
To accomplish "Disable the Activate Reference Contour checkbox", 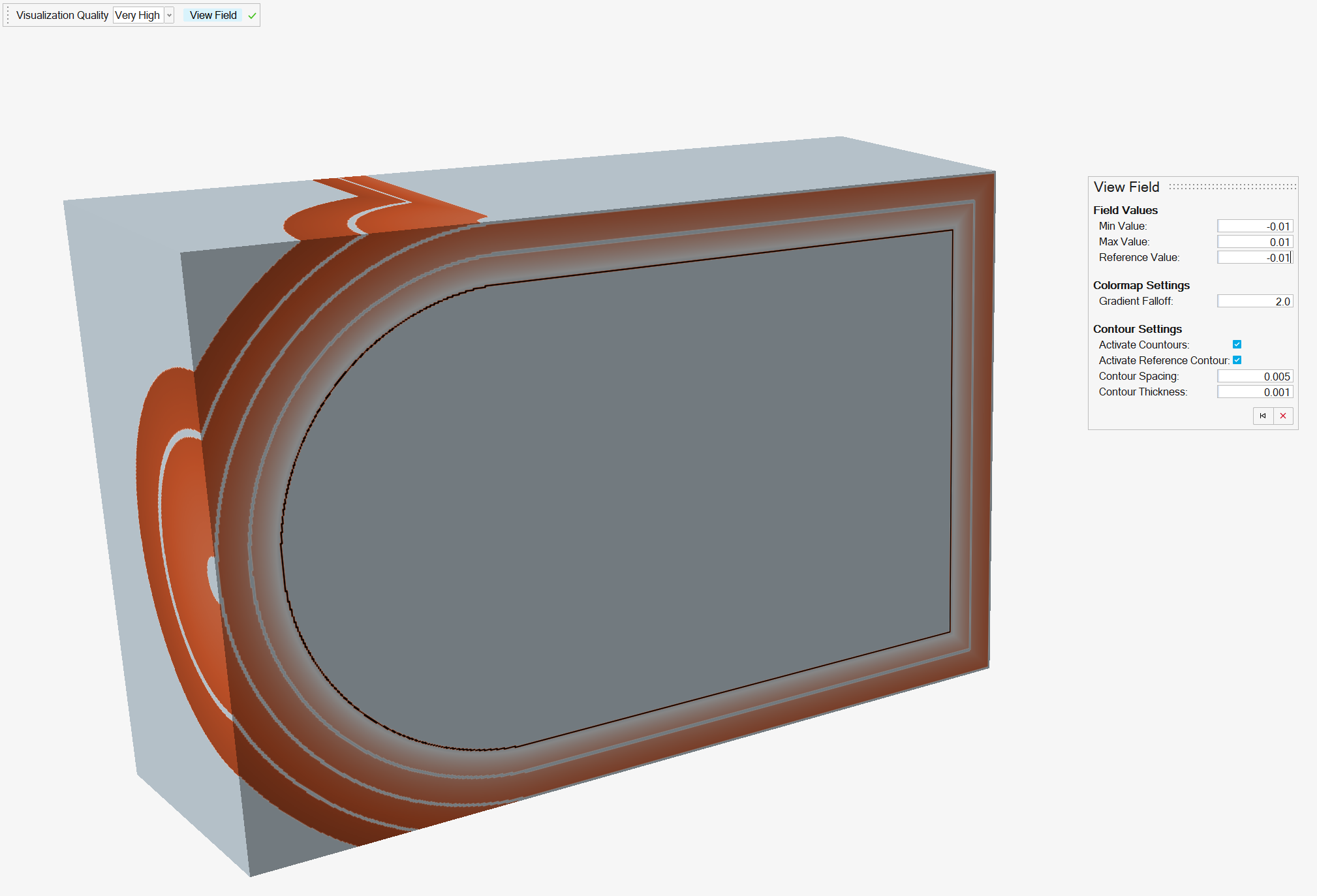I will [1237, 360].
